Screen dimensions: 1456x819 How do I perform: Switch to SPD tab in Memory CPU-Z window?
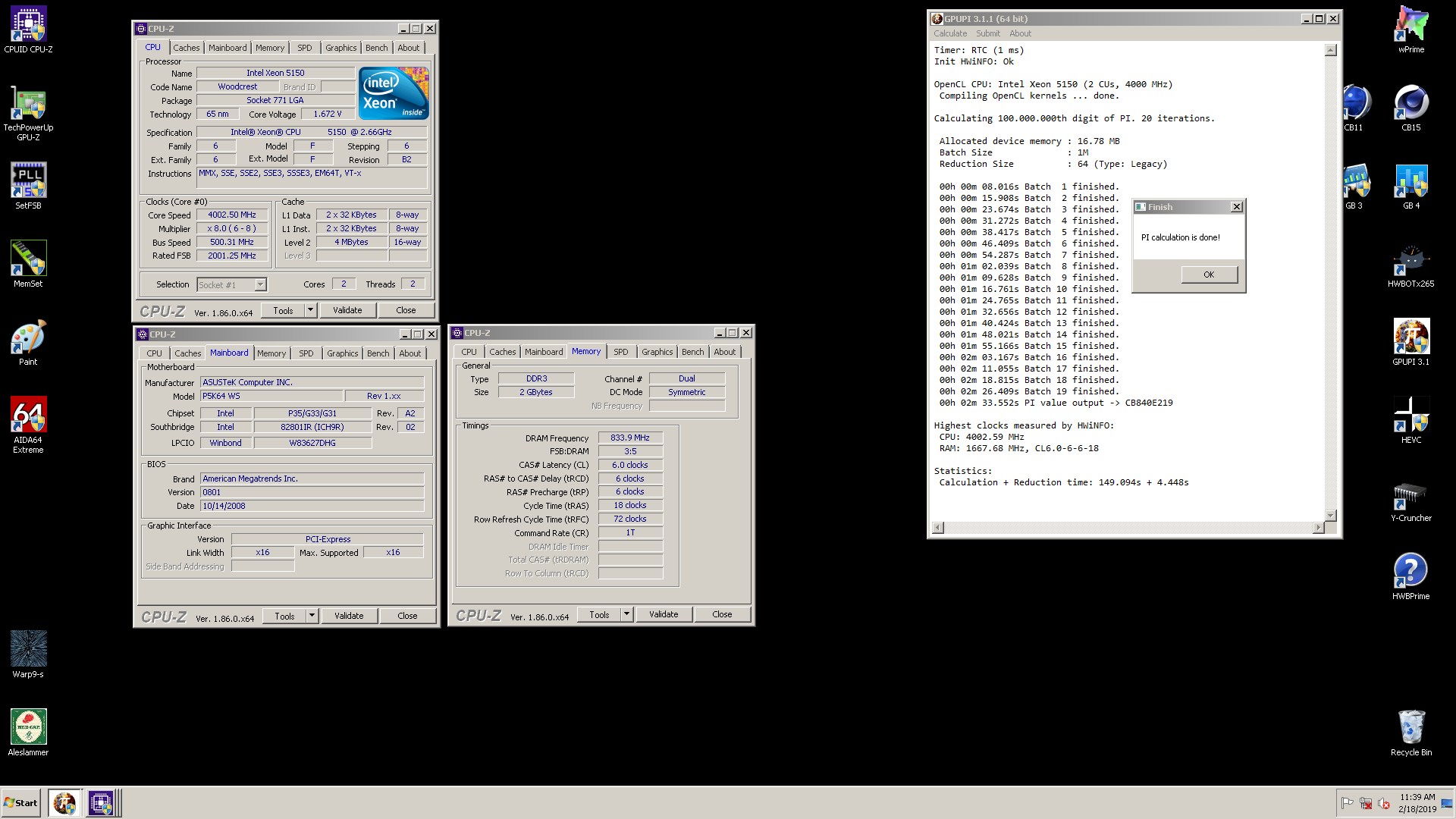pyautogui.click(x=620, y=352)
